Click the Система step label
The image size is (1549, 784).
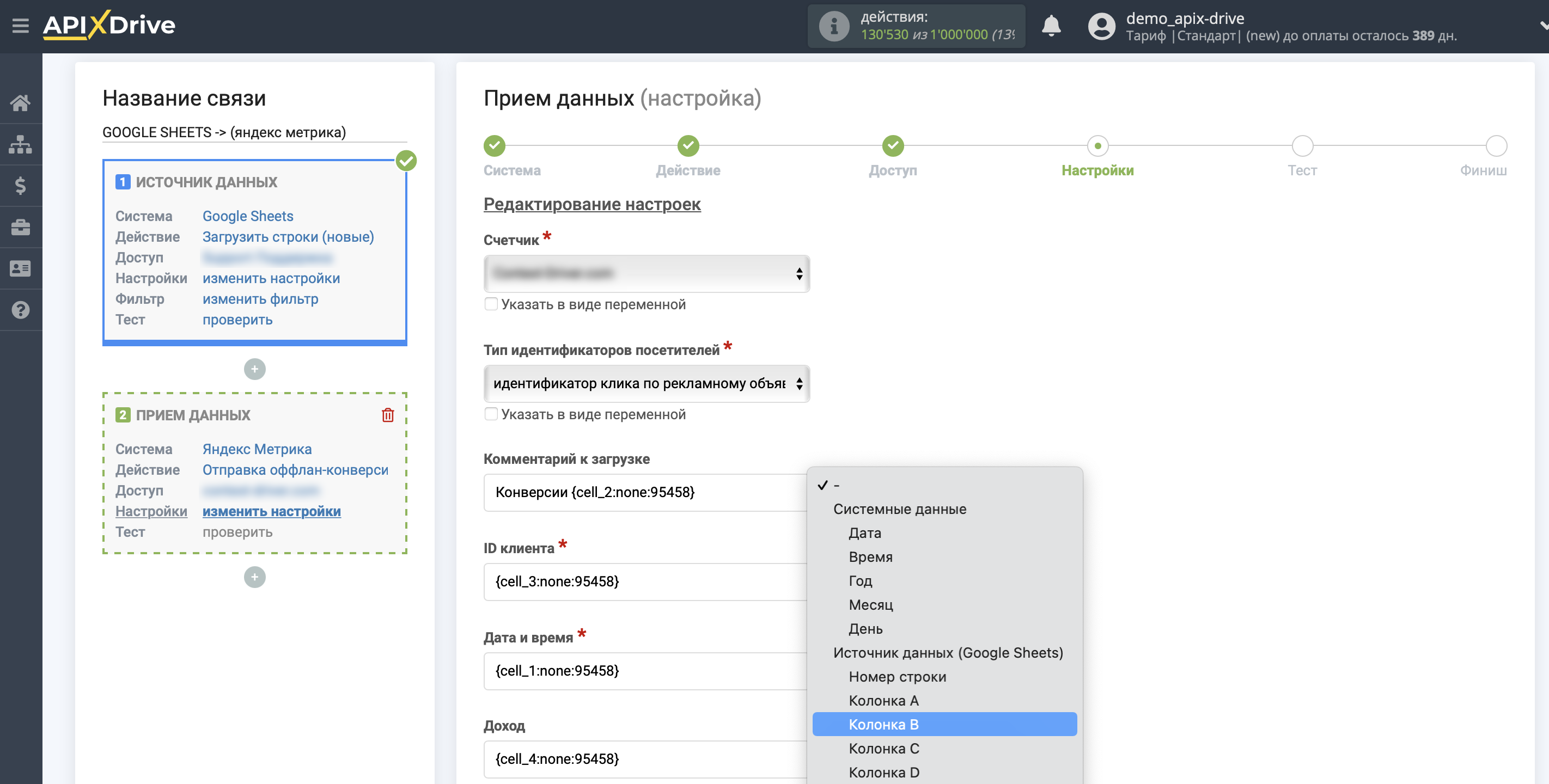(x=512, y=171)
